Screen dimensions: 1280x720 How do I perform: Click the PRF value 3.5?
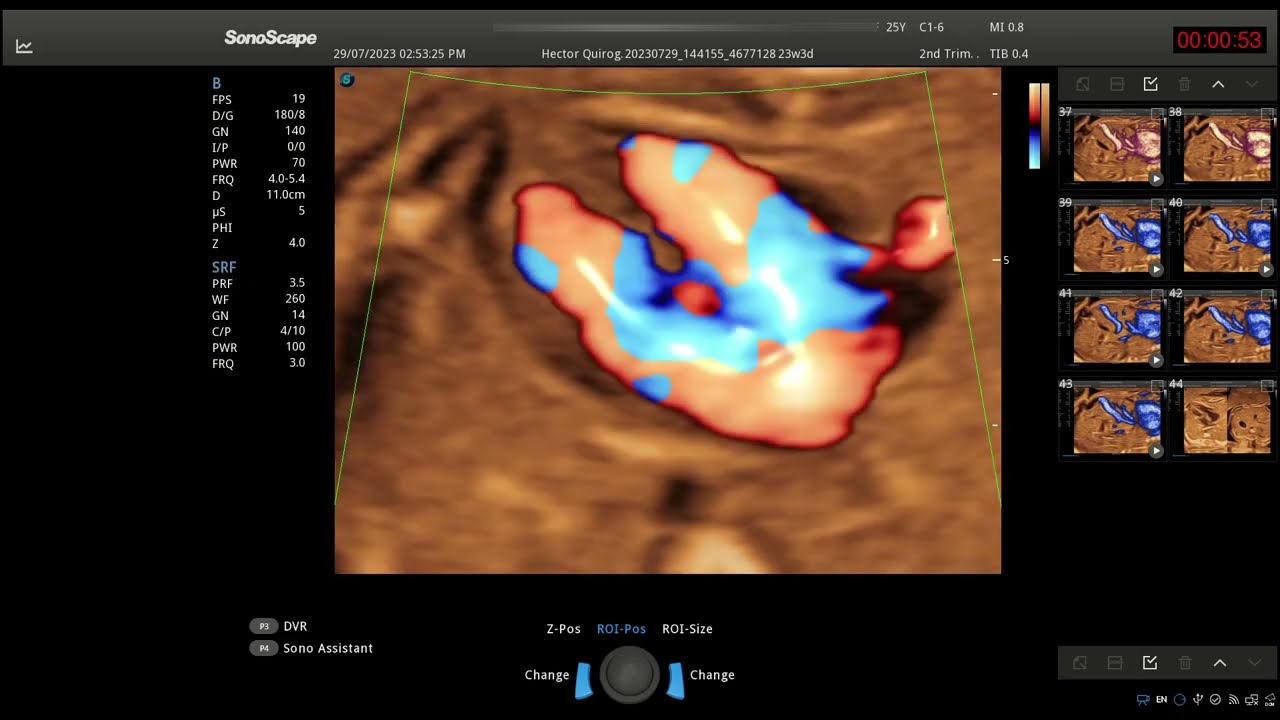[x=297, y=283]
